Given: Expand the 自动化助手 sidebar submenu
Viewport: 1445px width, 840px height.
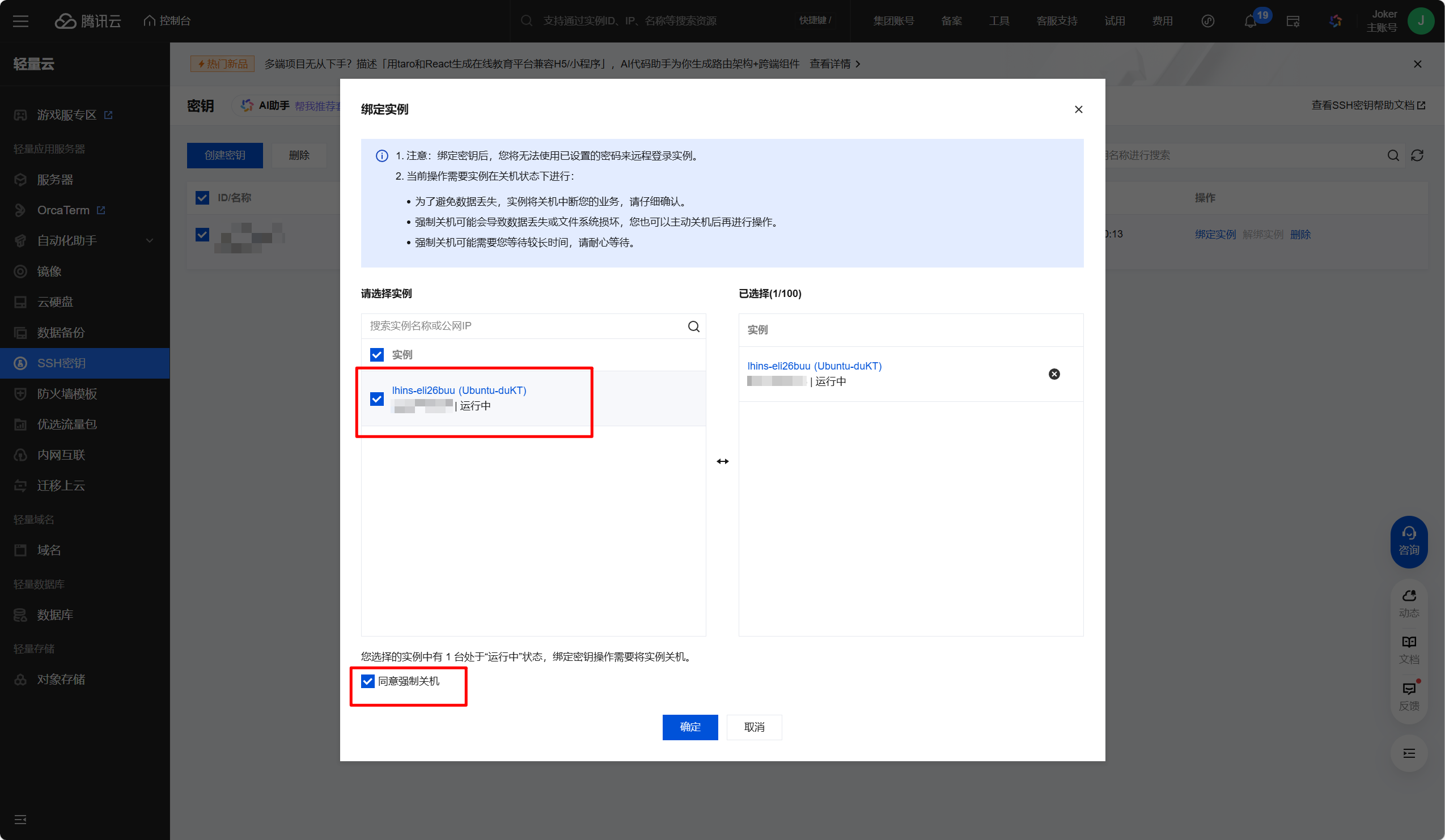Looking at the screenshot, I should pos(150,241).
